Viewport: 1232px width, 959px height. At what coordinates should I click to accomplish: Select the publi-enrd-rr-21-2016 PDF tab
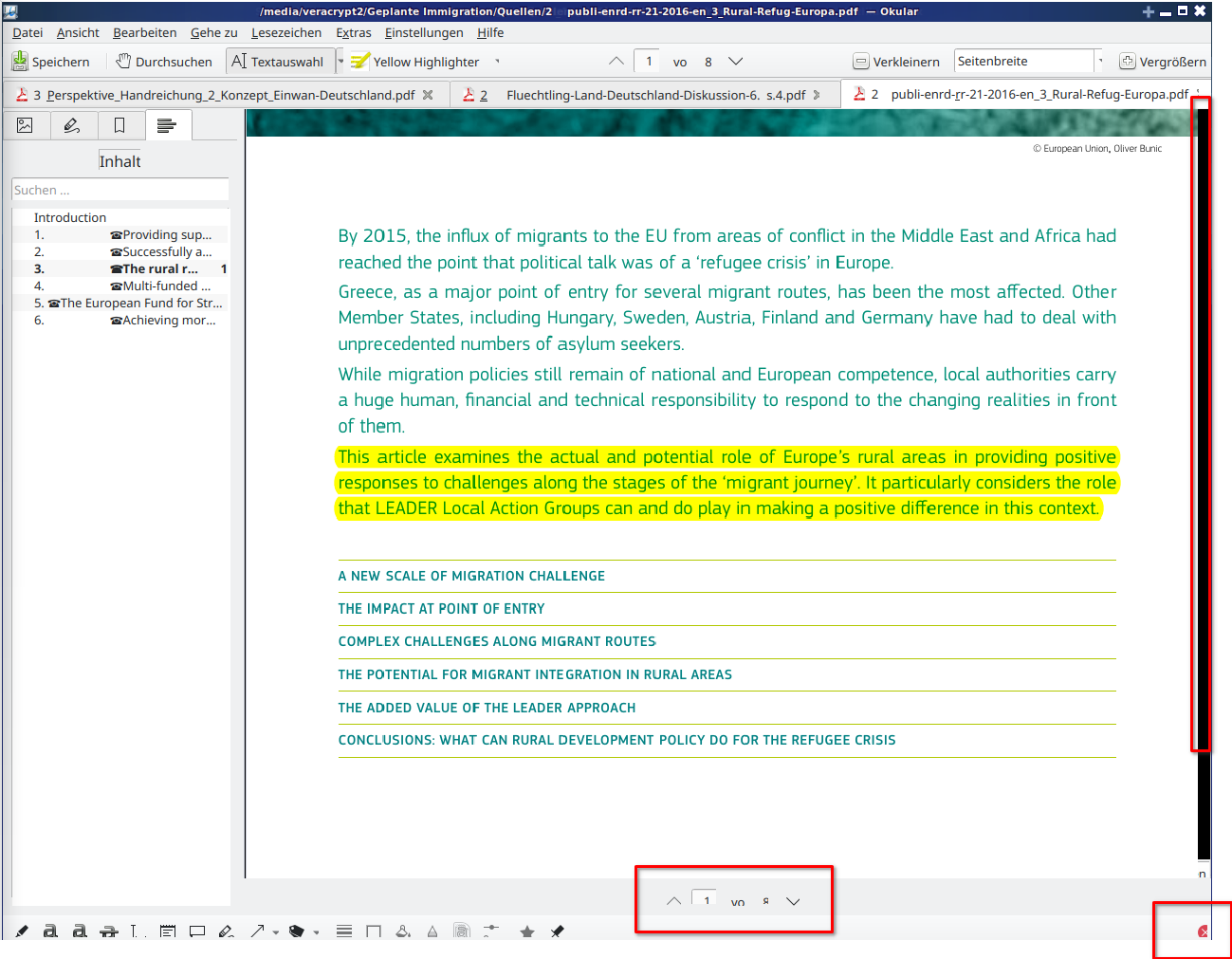(1024, 94)
